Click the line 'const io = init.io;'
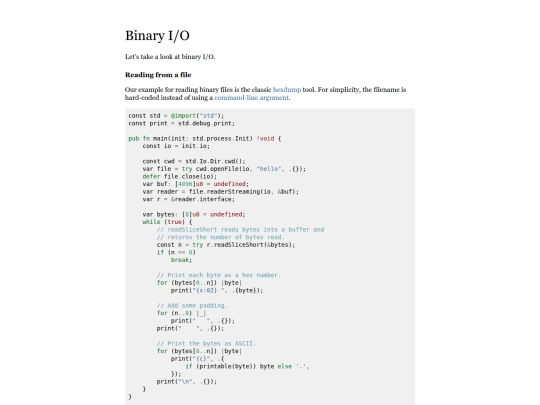The height and width of the screenshot is (405, 540). (x=176, y=146)
